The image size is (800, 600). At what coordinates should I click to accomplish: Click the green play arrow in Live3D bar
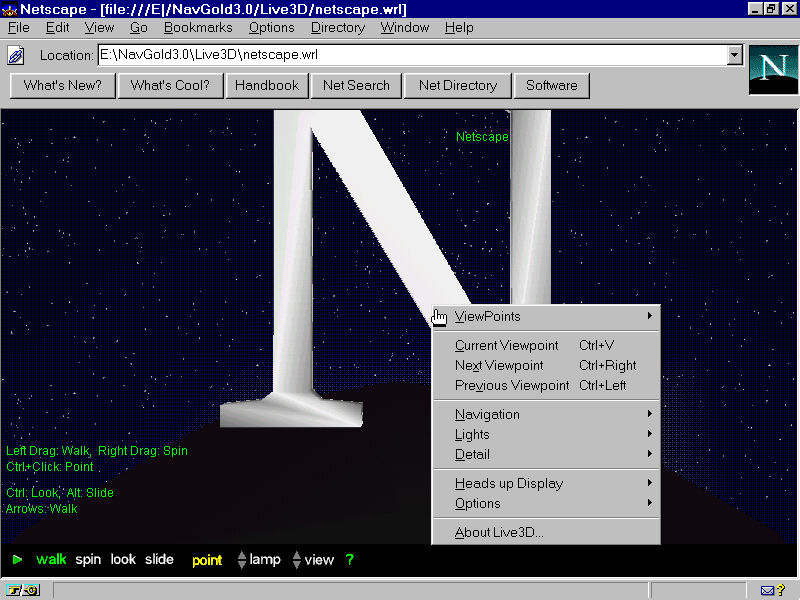coord(17,560)
